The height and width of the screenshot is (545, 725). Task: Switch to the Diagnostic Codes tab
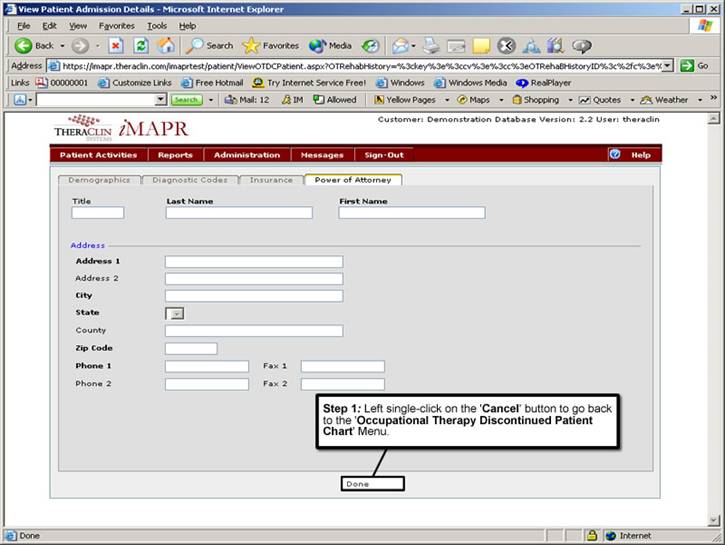(x=190, y=180)
